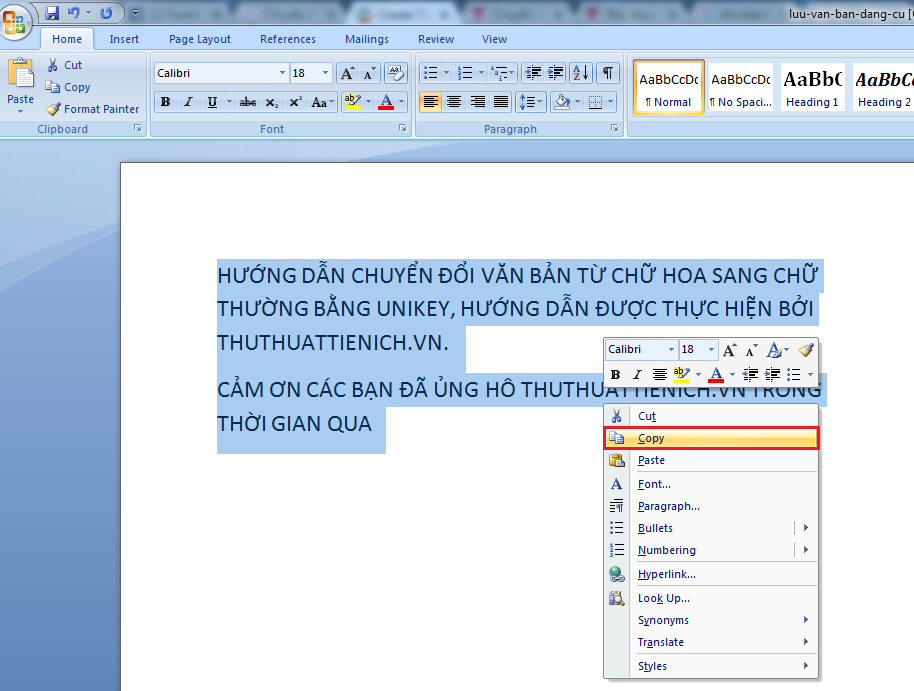The width and height of the screenshot is (914, 691).
Task: Open the Font dialog launcher
Action: pyautogui.click(x=403, y=129)
